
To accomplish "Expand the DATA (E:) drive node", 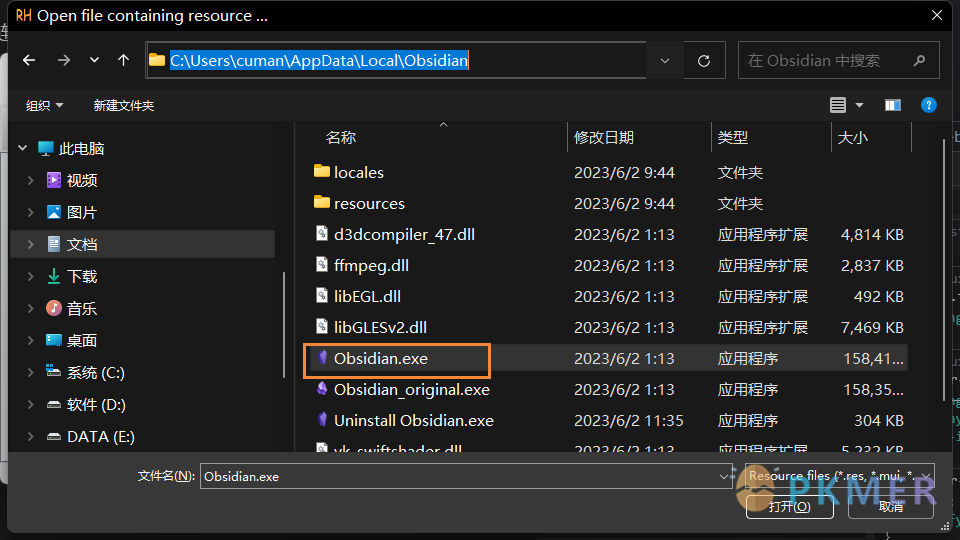I will [x=31, y=436].
